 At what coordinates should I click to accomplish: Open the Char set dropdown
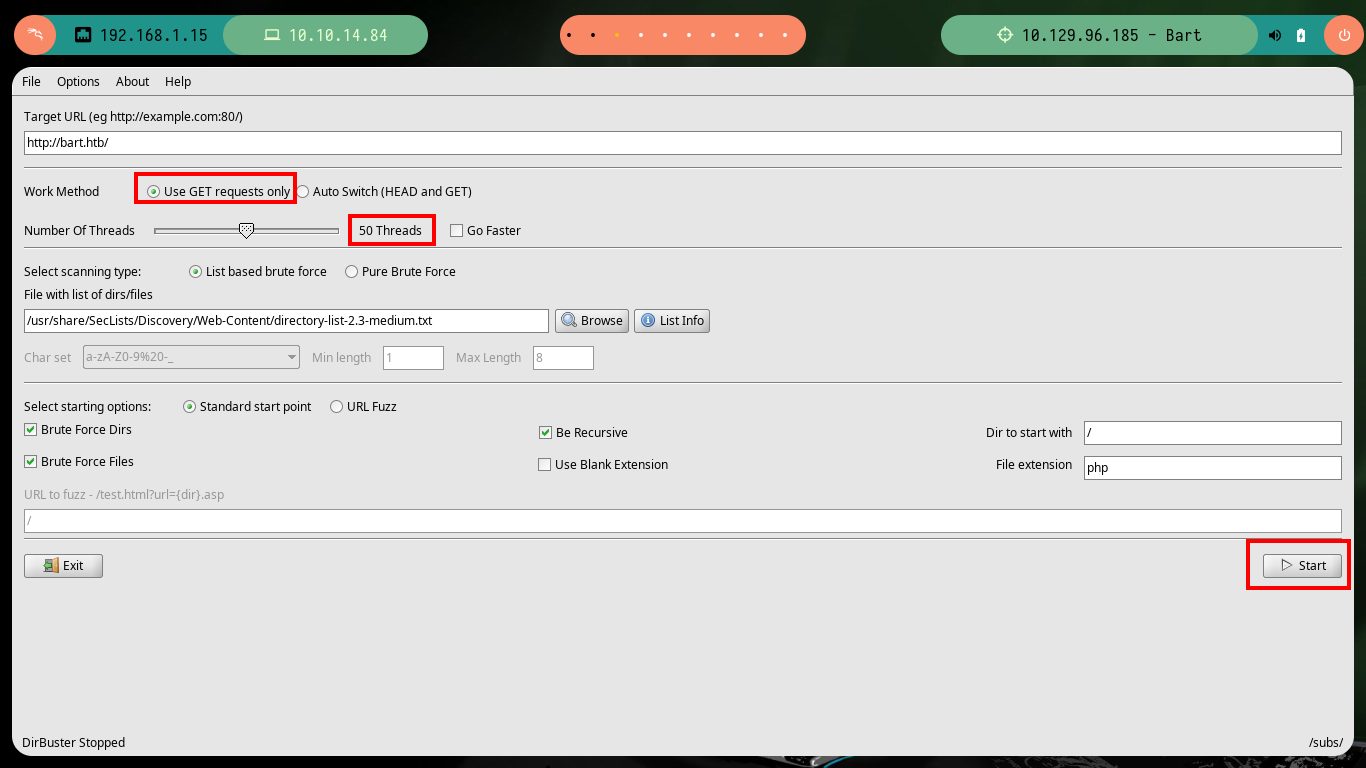tap(192, 357)
